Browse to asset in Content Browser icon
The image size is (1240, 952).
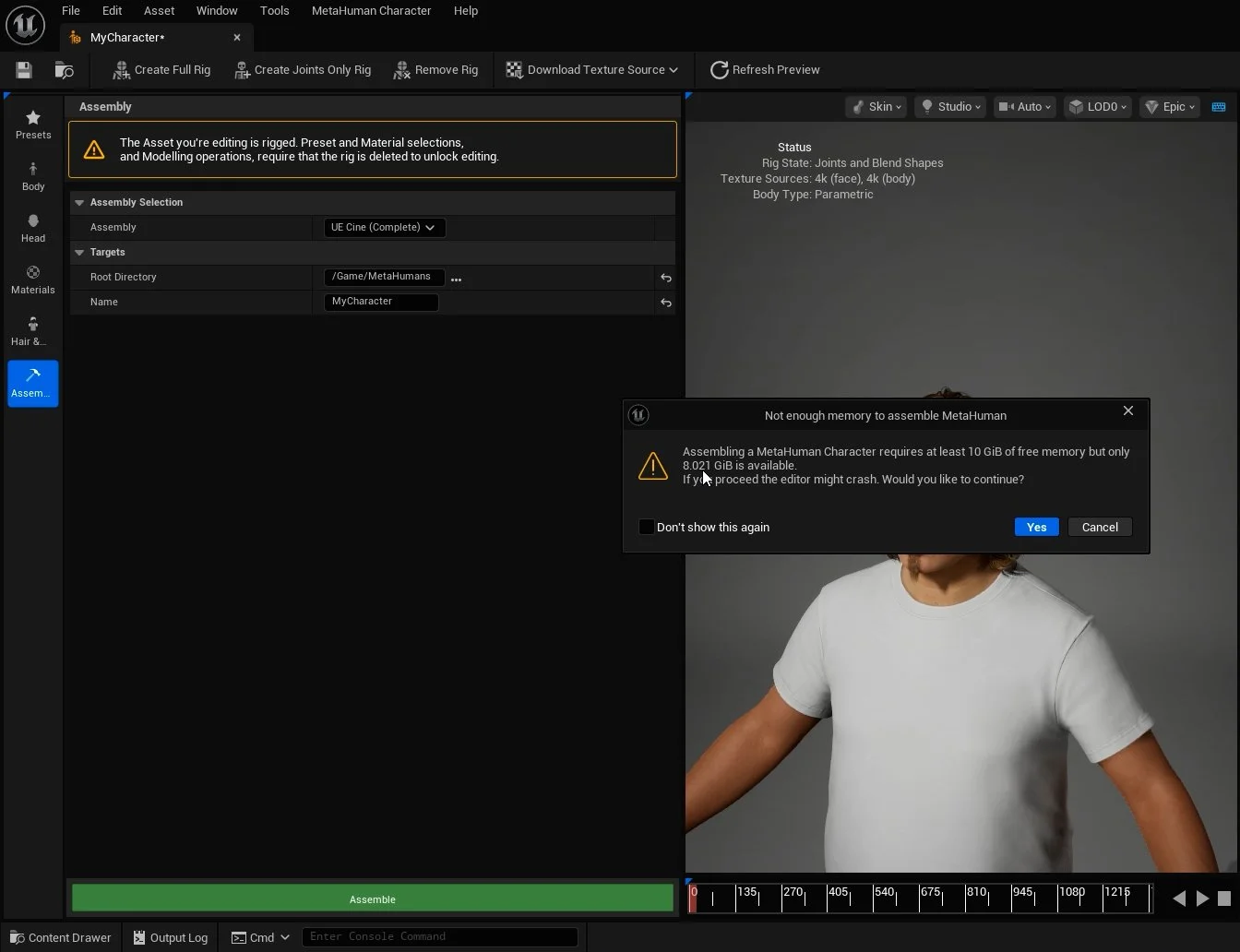pos(65,70)
